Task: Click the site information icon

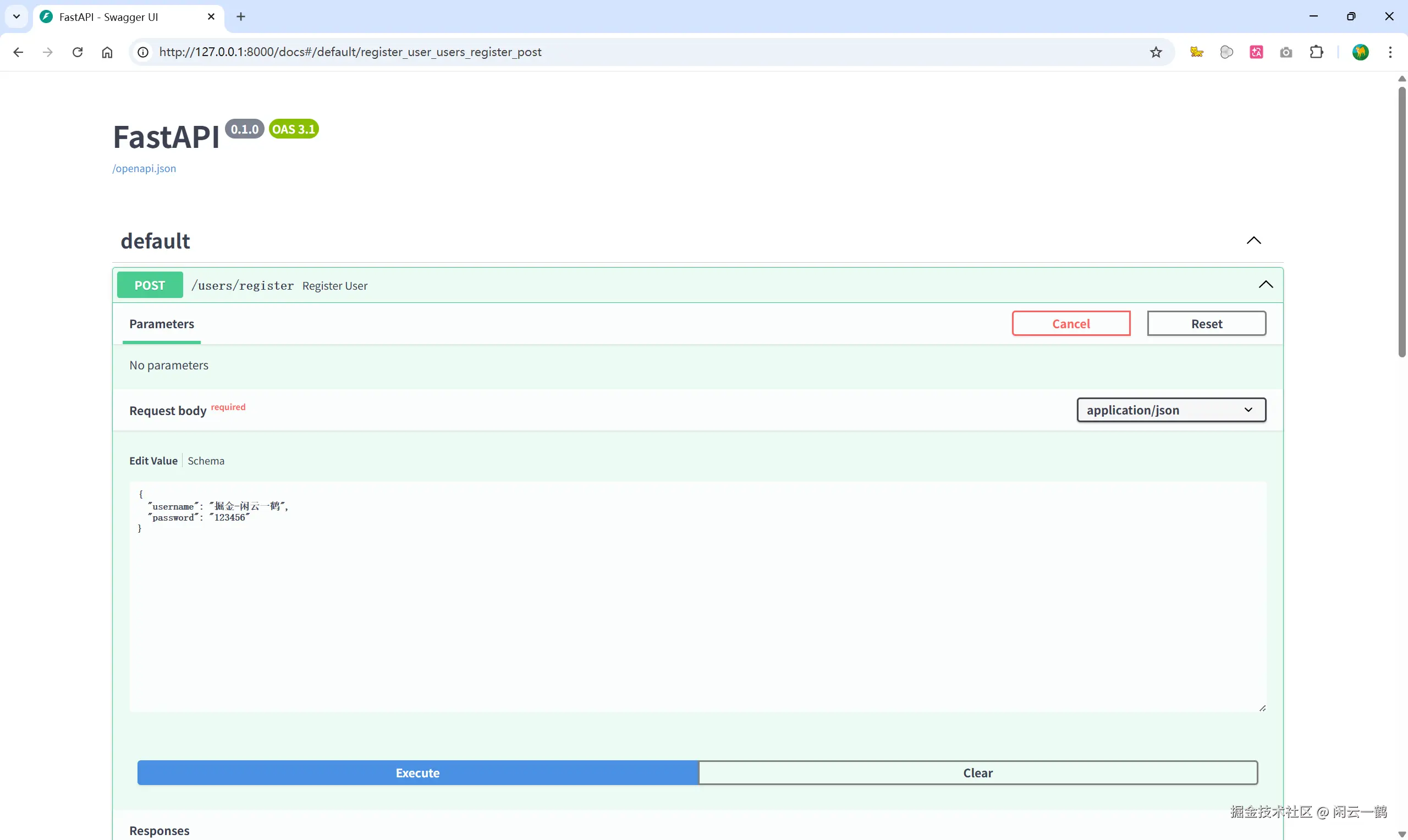Action: click(143, 52)
